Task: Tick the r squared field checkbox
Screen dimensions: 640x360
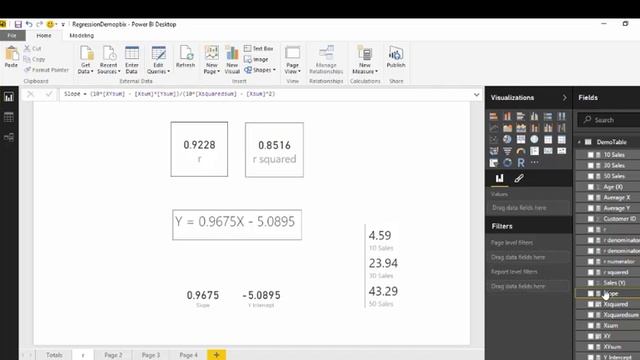Action: [x=591, y=272]
